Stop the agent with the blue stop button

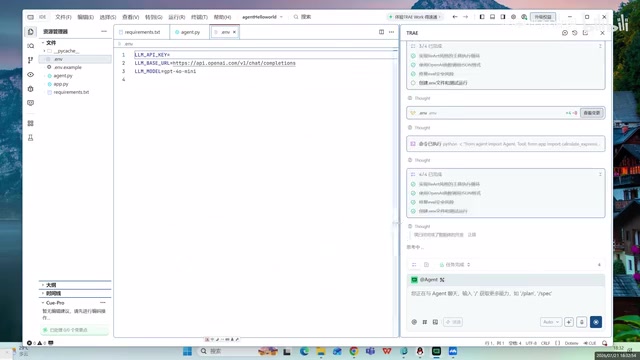[x=596, y=322]
